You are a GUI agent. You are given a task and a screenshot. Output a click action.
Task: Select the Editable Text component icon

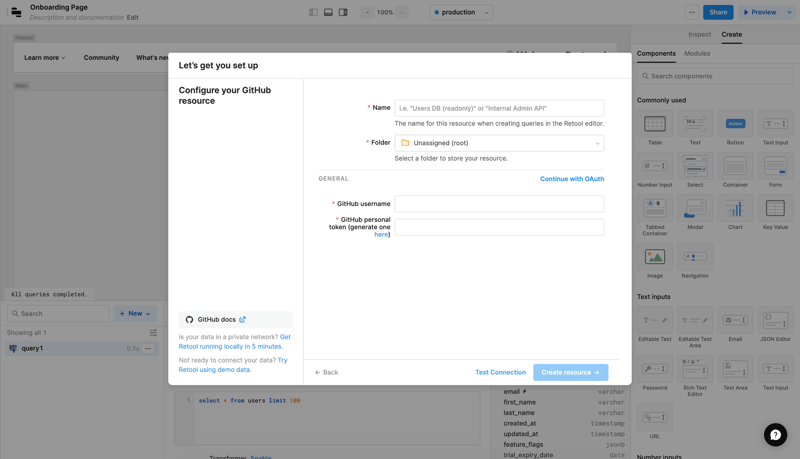[655, 320]
